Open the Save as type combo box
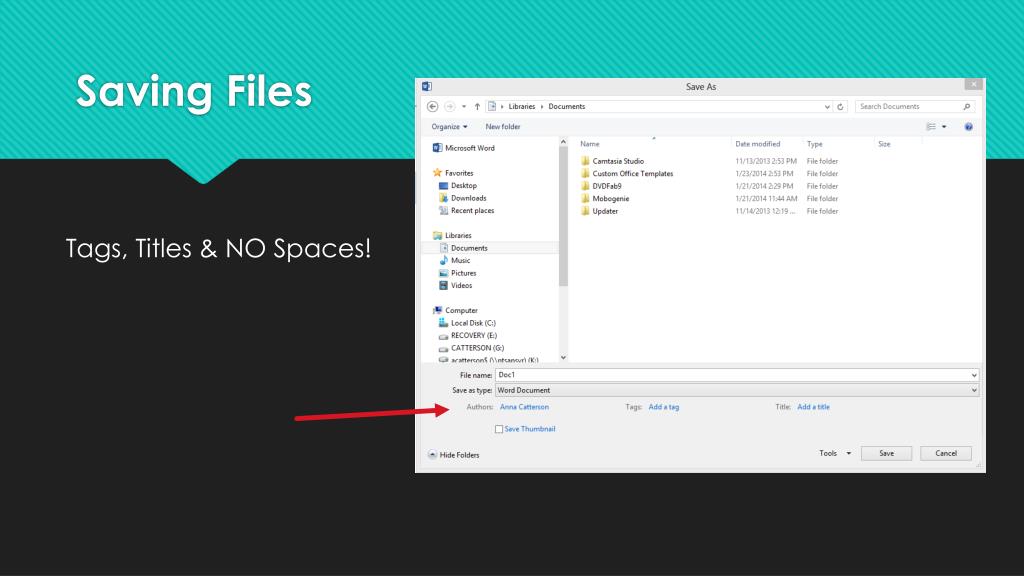The width and height of the screenshot is (1024, 576). (737, 390)
